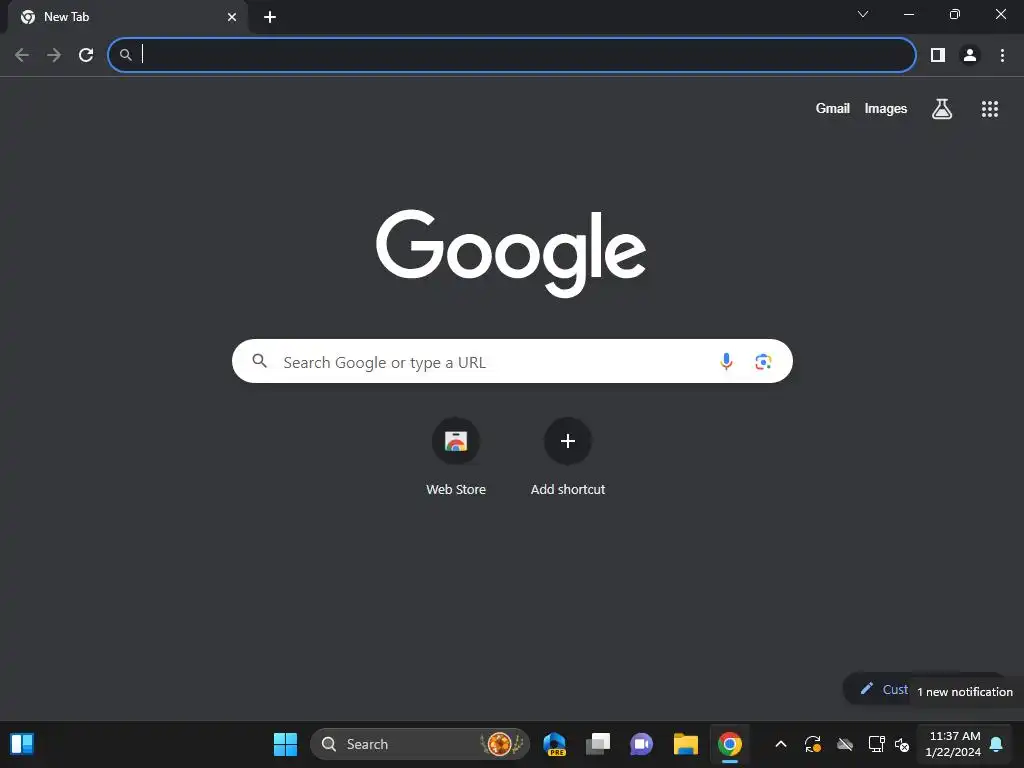Open Gmail link
1024x768 pixels.
tap(833, 108)
